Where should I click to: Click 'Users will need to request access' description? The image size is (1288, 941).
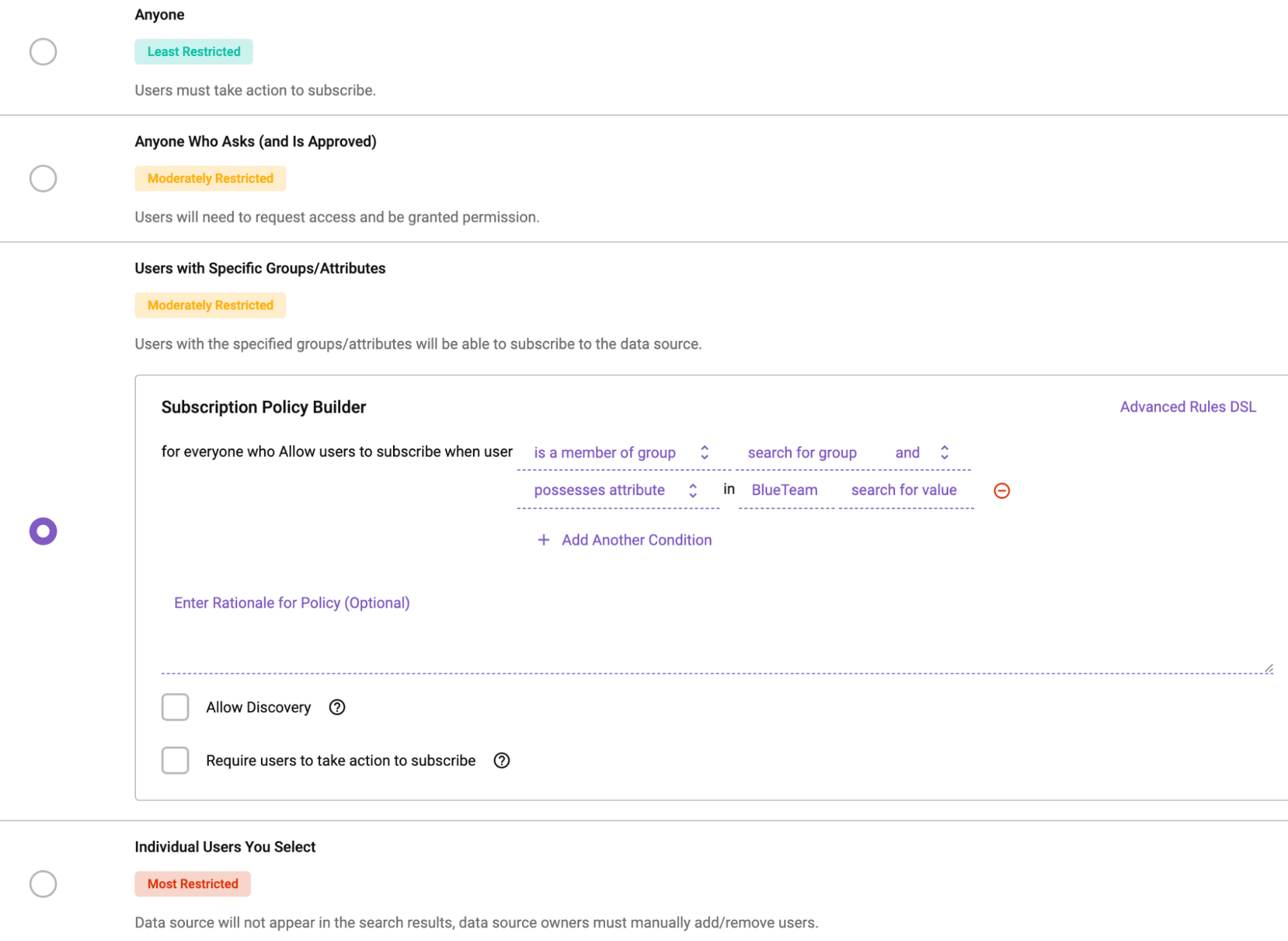click(x=337, y=217)
